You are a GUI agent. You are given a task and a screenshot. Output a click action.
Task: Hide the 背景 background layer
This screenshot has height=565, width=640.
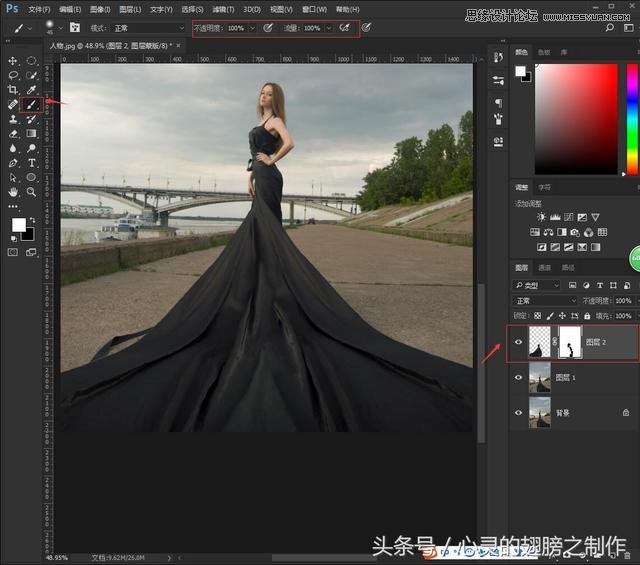point(518,412)
